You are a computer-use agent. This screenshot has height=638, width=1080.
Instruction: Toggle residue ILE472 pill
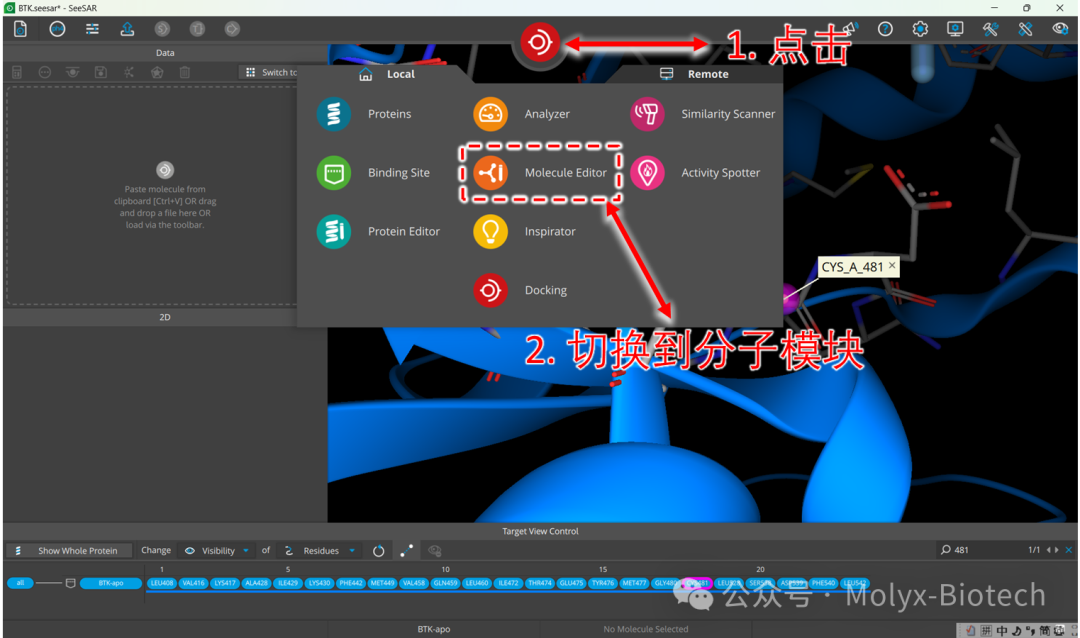[x=508, y=583]
